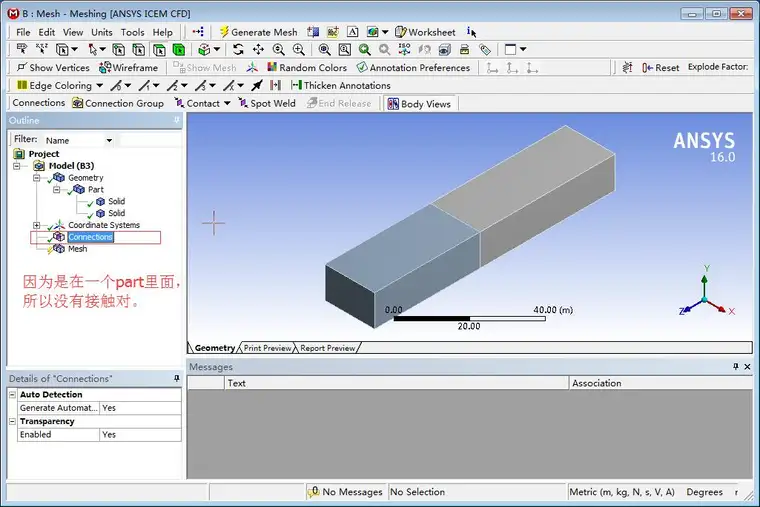Click Generate Mesh button
The width and height of the screenshot is (760, 507).
pyautogui.click(x=258, y=32)
